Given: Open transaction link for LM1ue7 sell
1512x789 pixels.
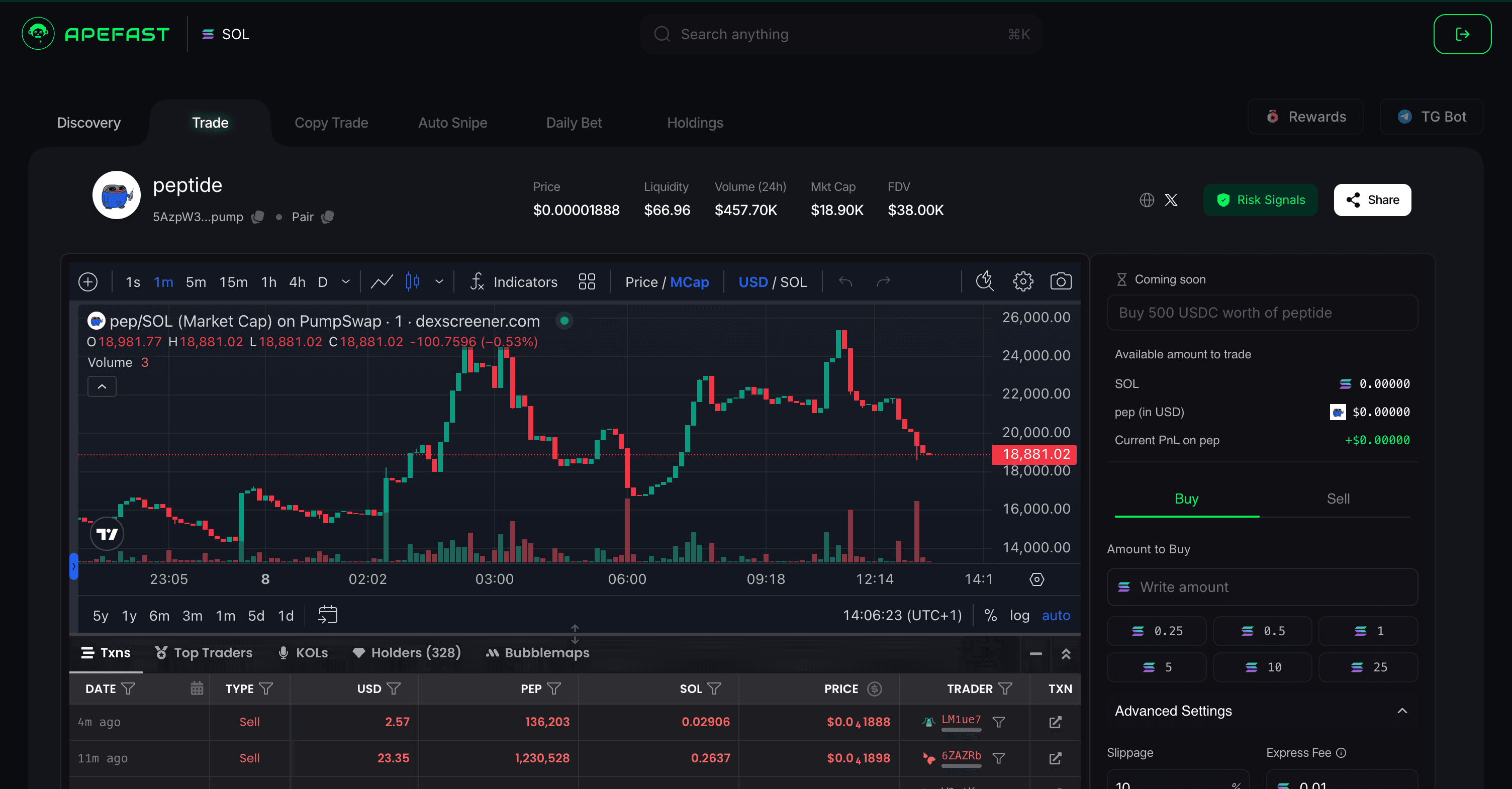Looking at the screenshot, I should (1056, 722).
